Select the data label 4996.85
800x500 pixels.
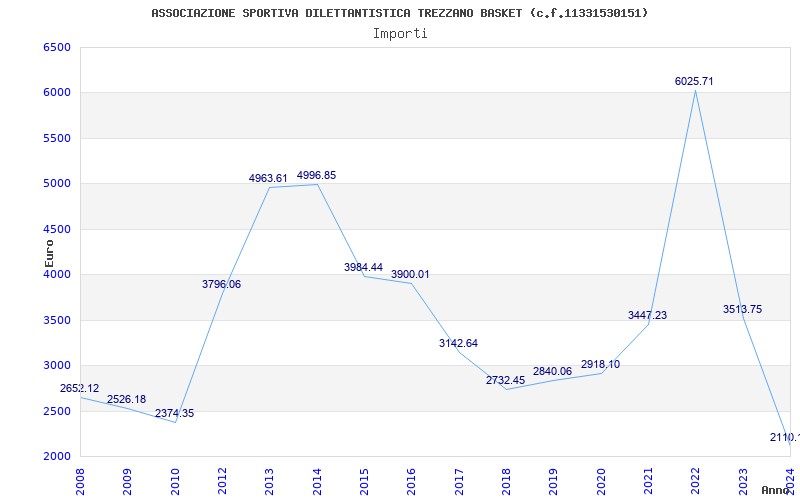point(316,176)
